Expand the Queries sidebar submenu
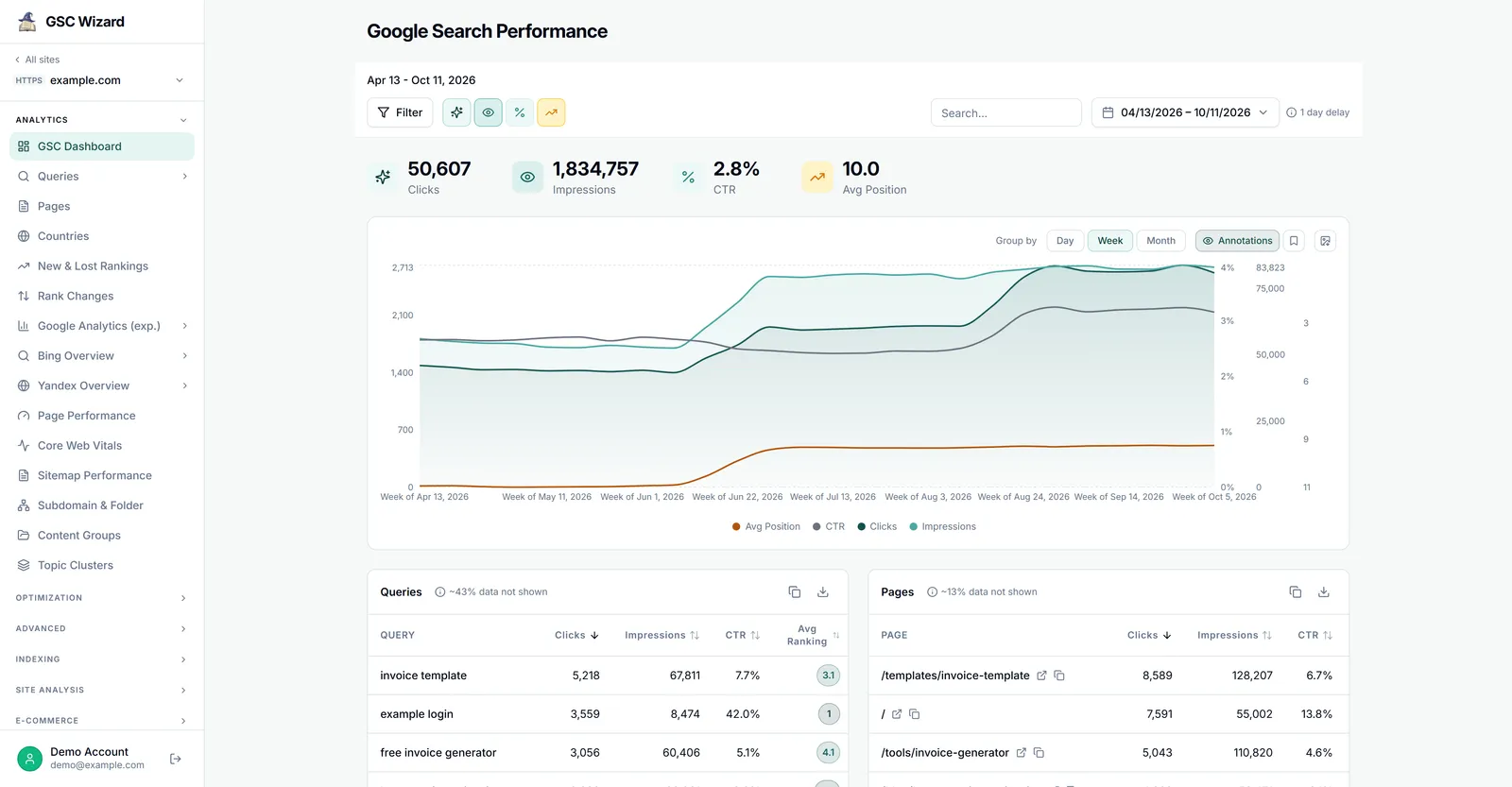The image size is (1512, 787). pos(184,177)
